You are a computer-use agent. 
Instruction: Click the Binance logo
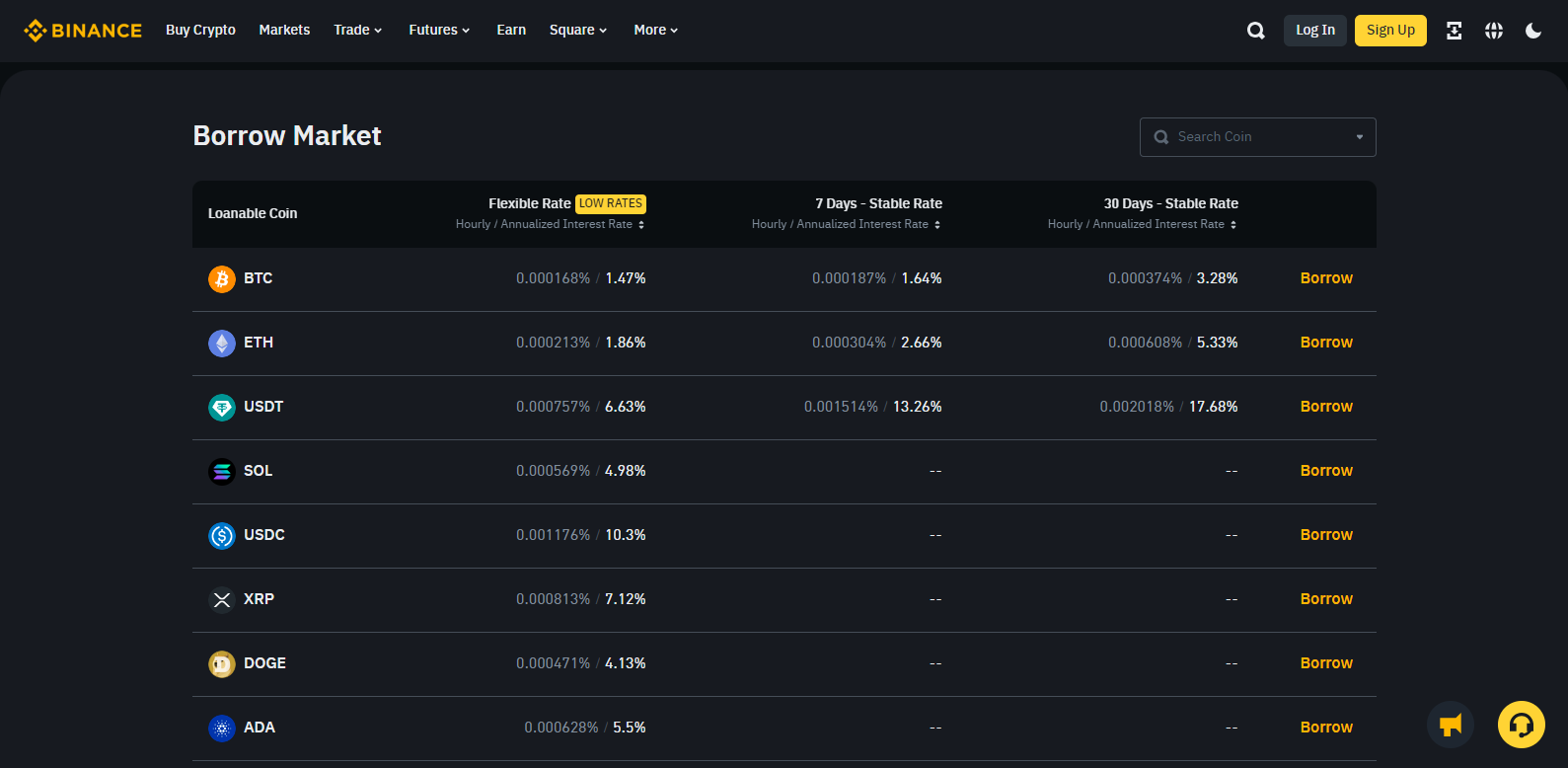pos(83,31)
